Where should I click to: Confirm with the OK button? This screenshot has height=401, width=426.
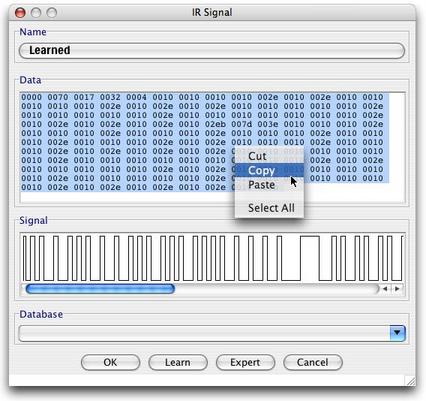point(110,362)
